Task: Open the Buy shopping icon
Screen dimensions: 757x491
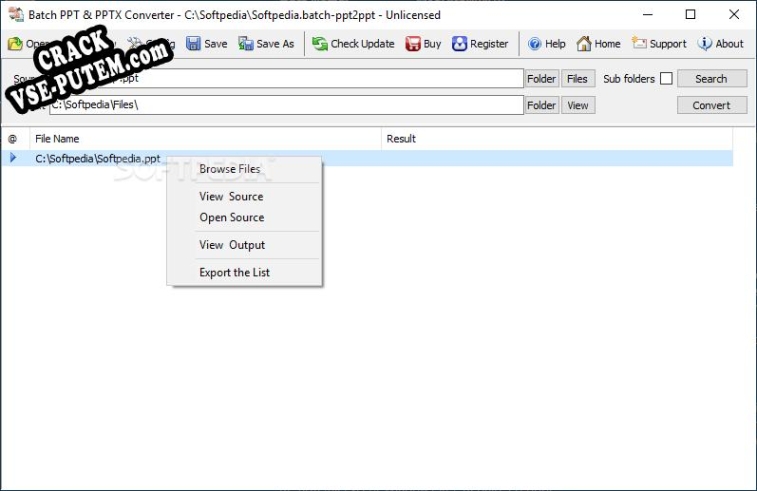Action: pos(413,44)
